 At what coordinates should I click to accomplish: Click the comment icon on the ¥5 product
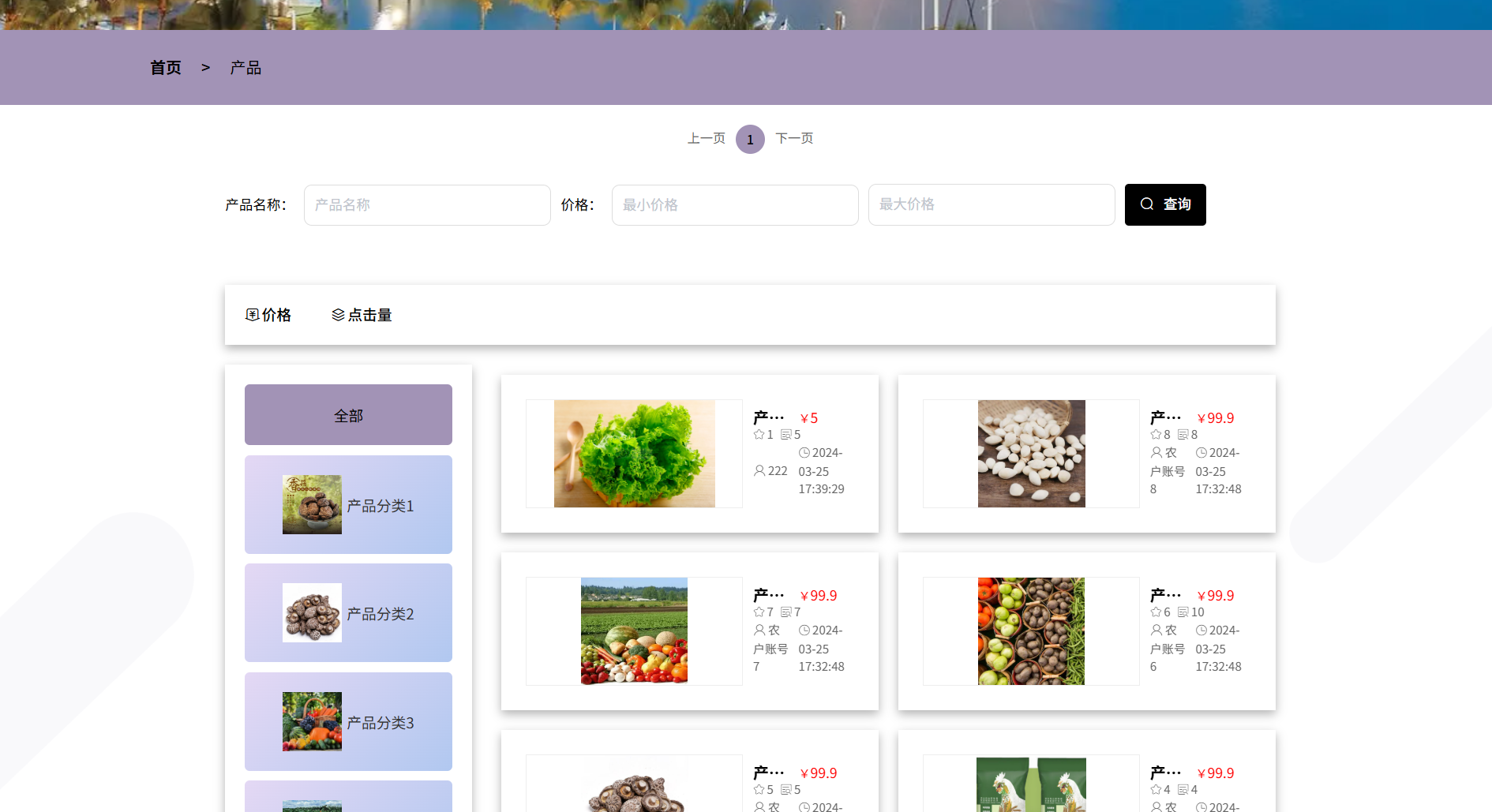tap(786, 435)
